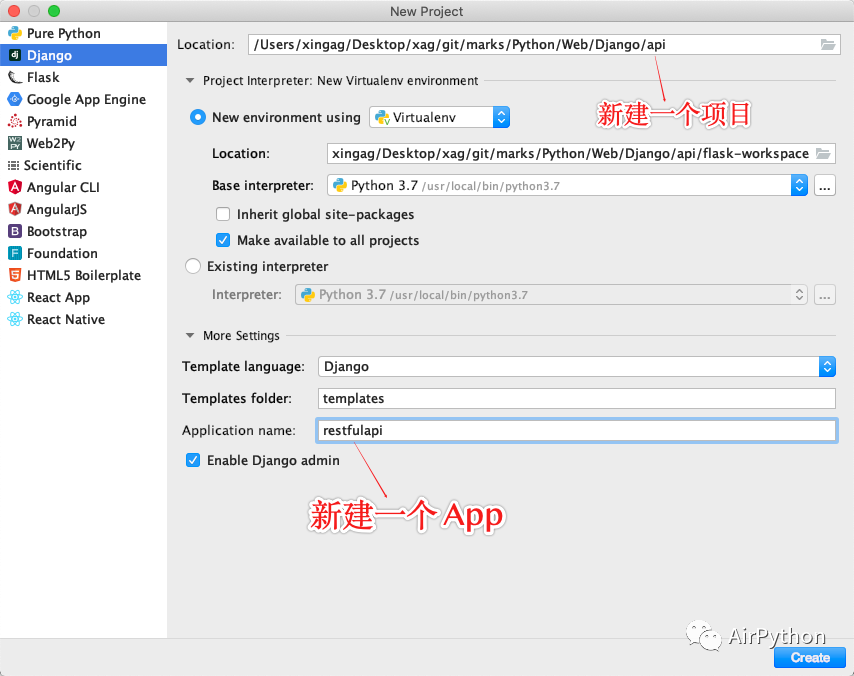
Task: Click the React App atom icon
Action: coord(15,297)
